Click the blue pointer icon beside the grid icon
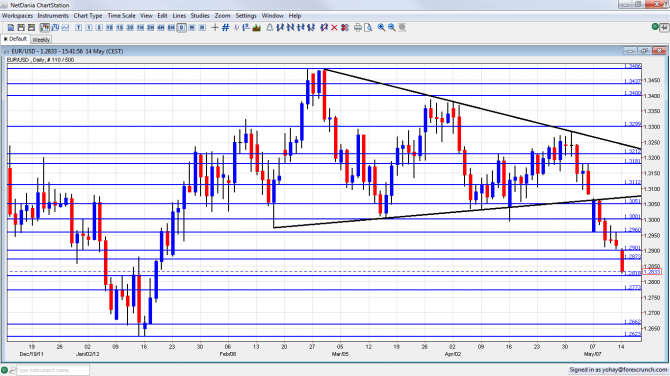 click(x=236, y=28)
